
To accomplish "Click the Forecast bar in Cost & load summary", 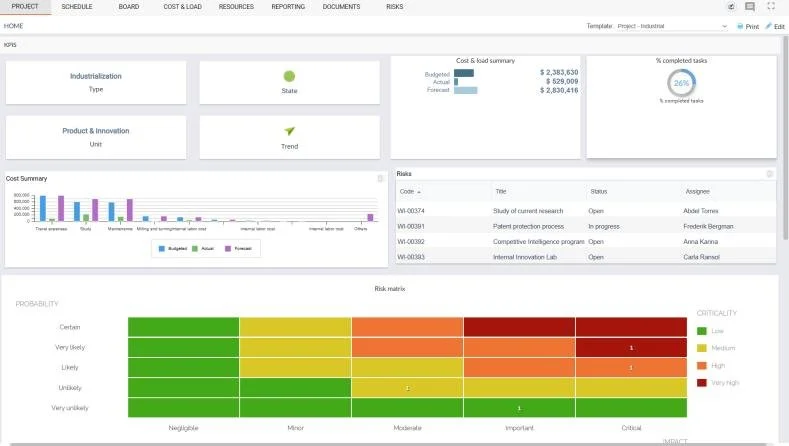I will click(x=465, y=90).
